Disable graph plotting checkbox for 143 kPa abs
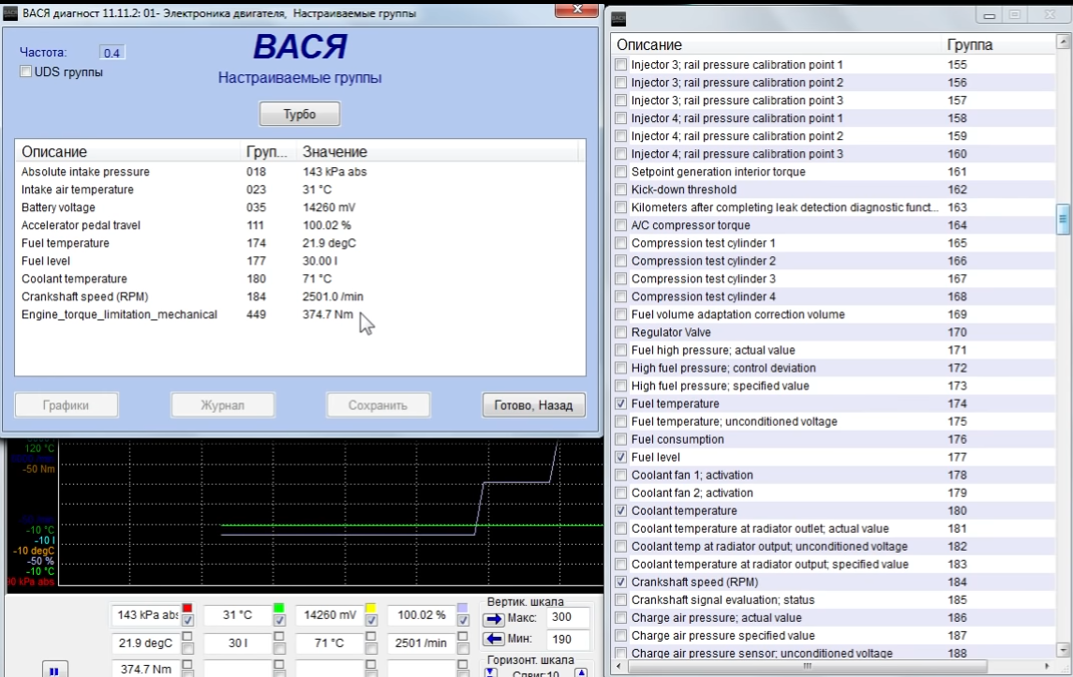Viewport: 1073px width, 677px height. [187, 621]
